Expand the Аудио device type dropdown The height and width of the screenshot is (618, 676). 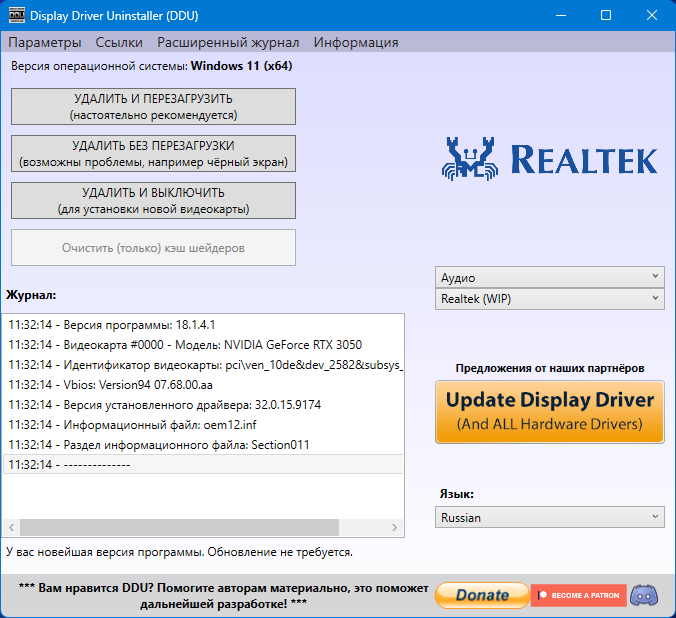tap(550, 277)
